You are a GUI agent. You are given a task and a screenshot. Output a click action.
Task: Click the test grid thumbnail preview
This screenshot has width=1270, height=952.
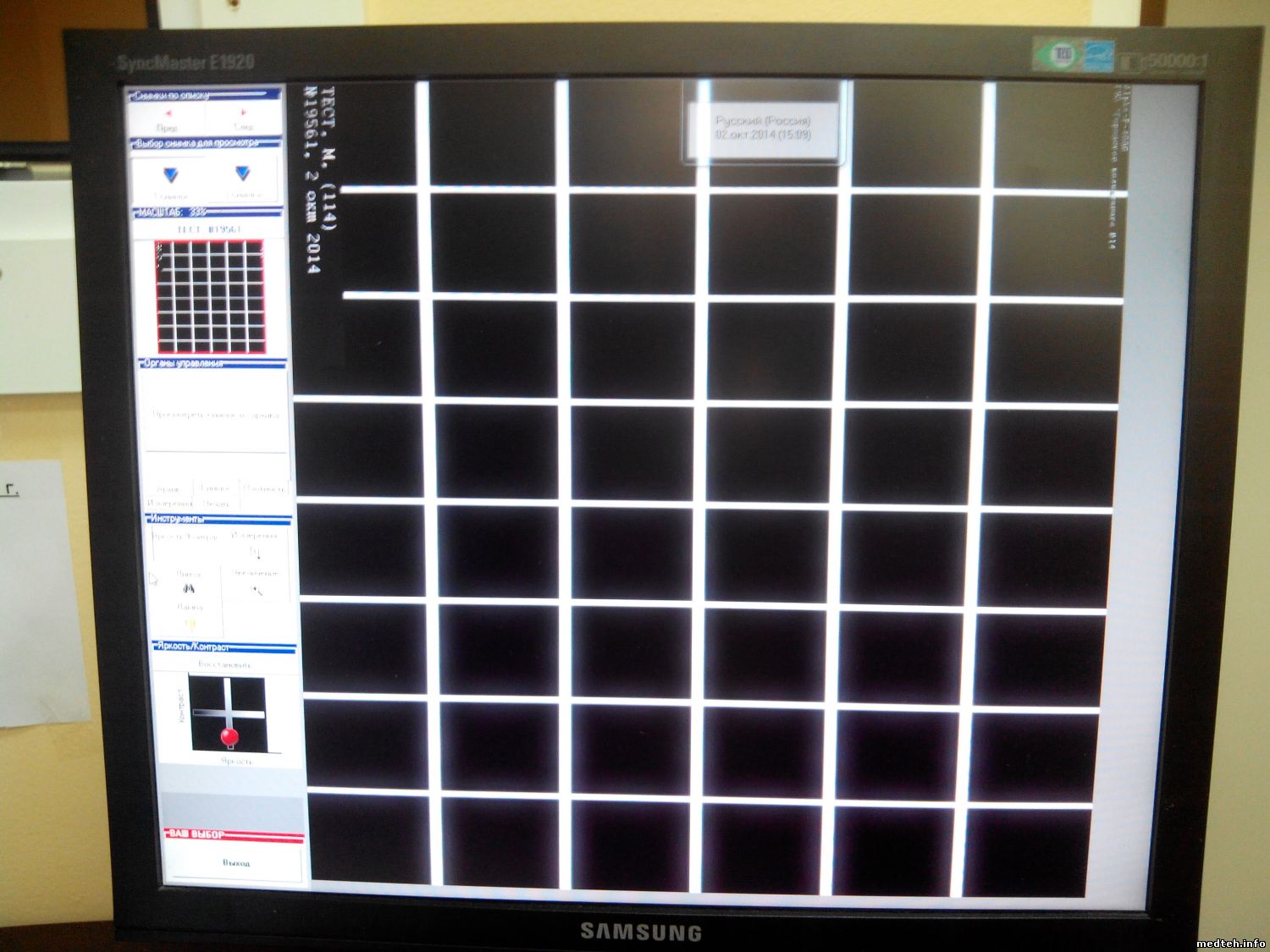[x=210, y=296]
